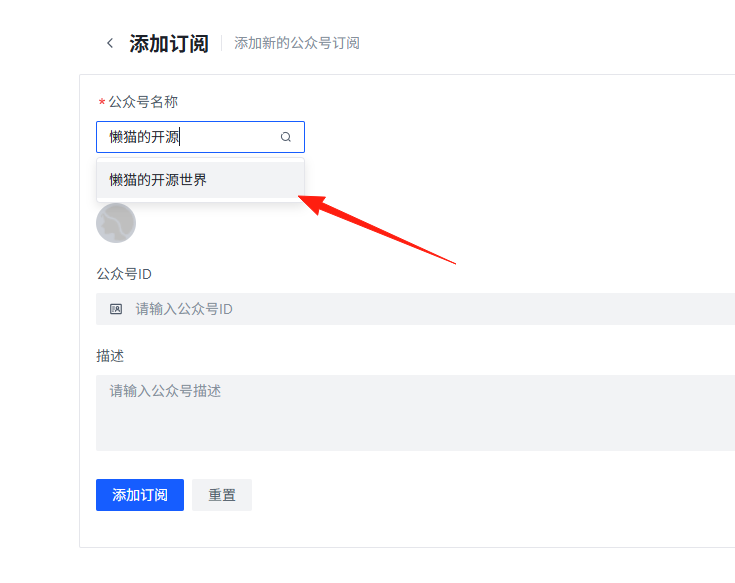Click the 描述 field label

[110, 356]
